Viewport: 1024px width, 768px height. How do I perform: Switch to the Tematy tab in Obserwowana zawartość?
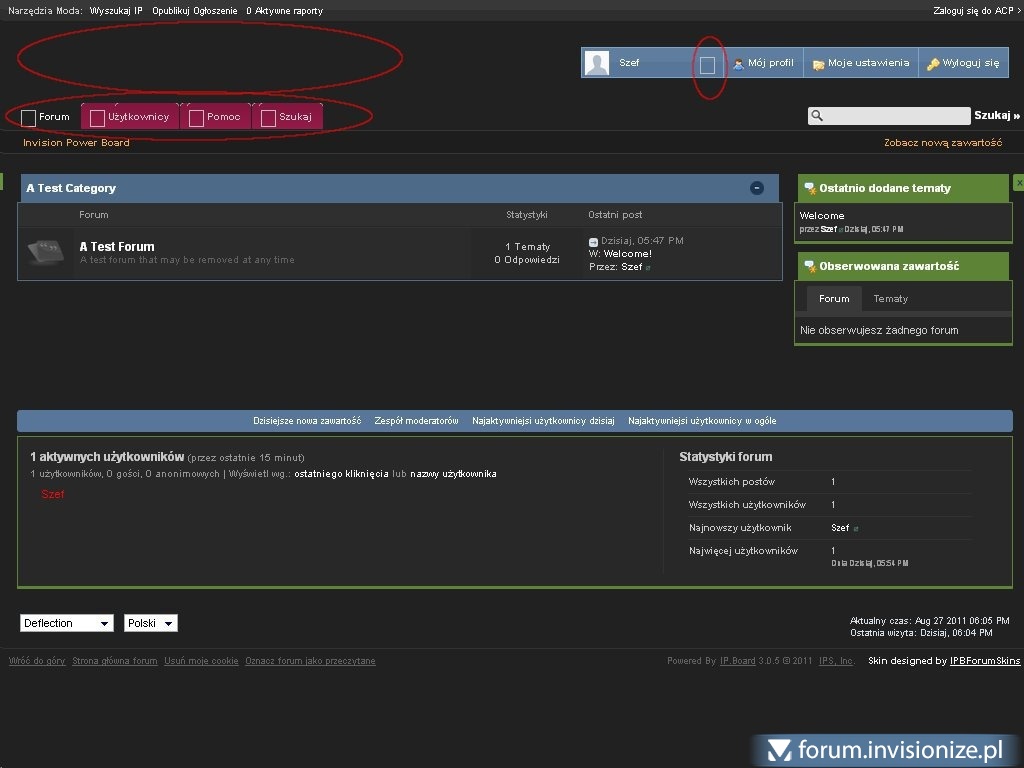pyautogui.click(x=890, y=298)
